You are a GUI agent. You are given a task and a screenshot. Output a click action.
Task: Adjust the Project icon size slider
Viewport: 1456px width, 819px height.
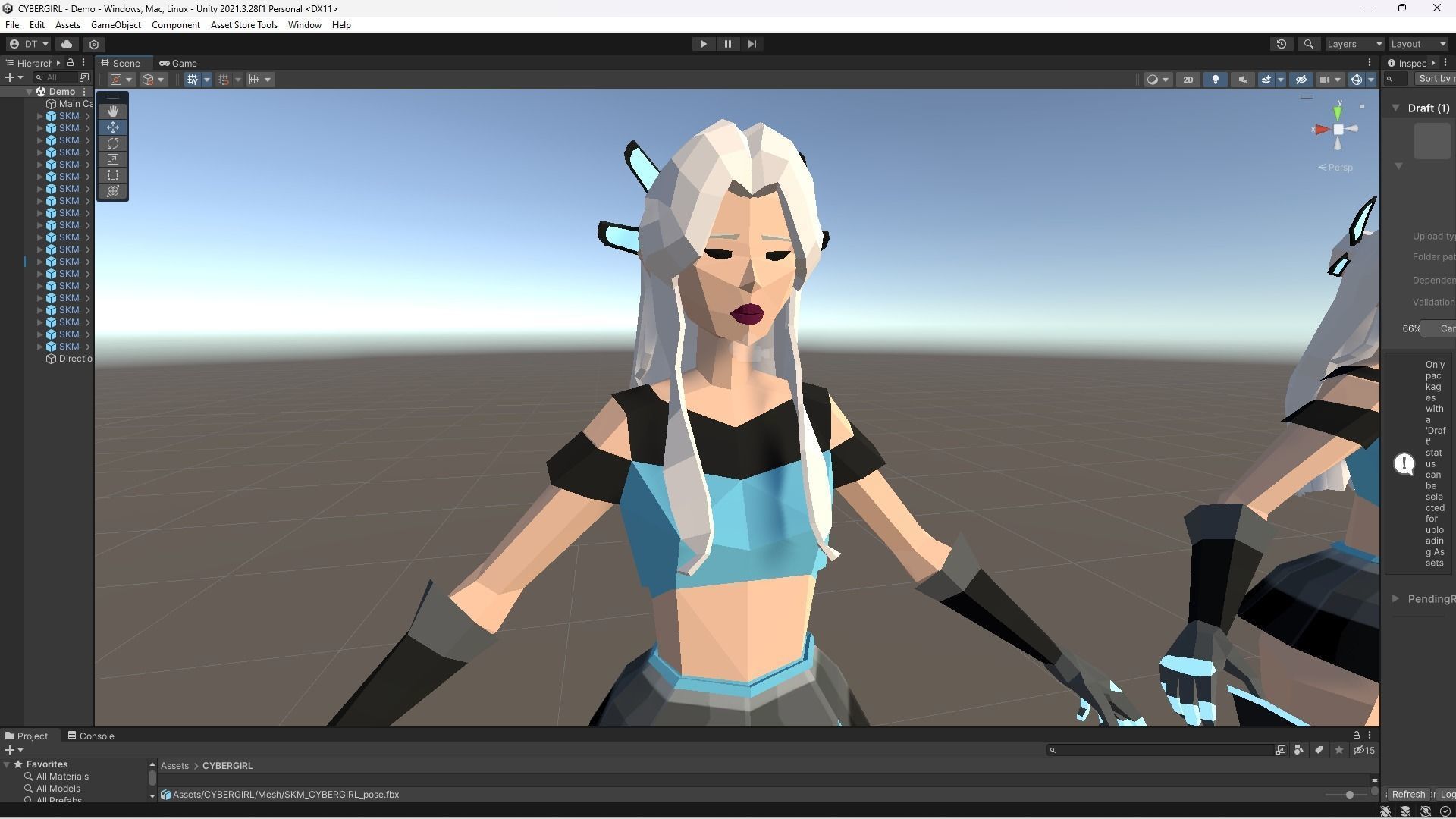pyautogui.click(x=1348, y=795)
